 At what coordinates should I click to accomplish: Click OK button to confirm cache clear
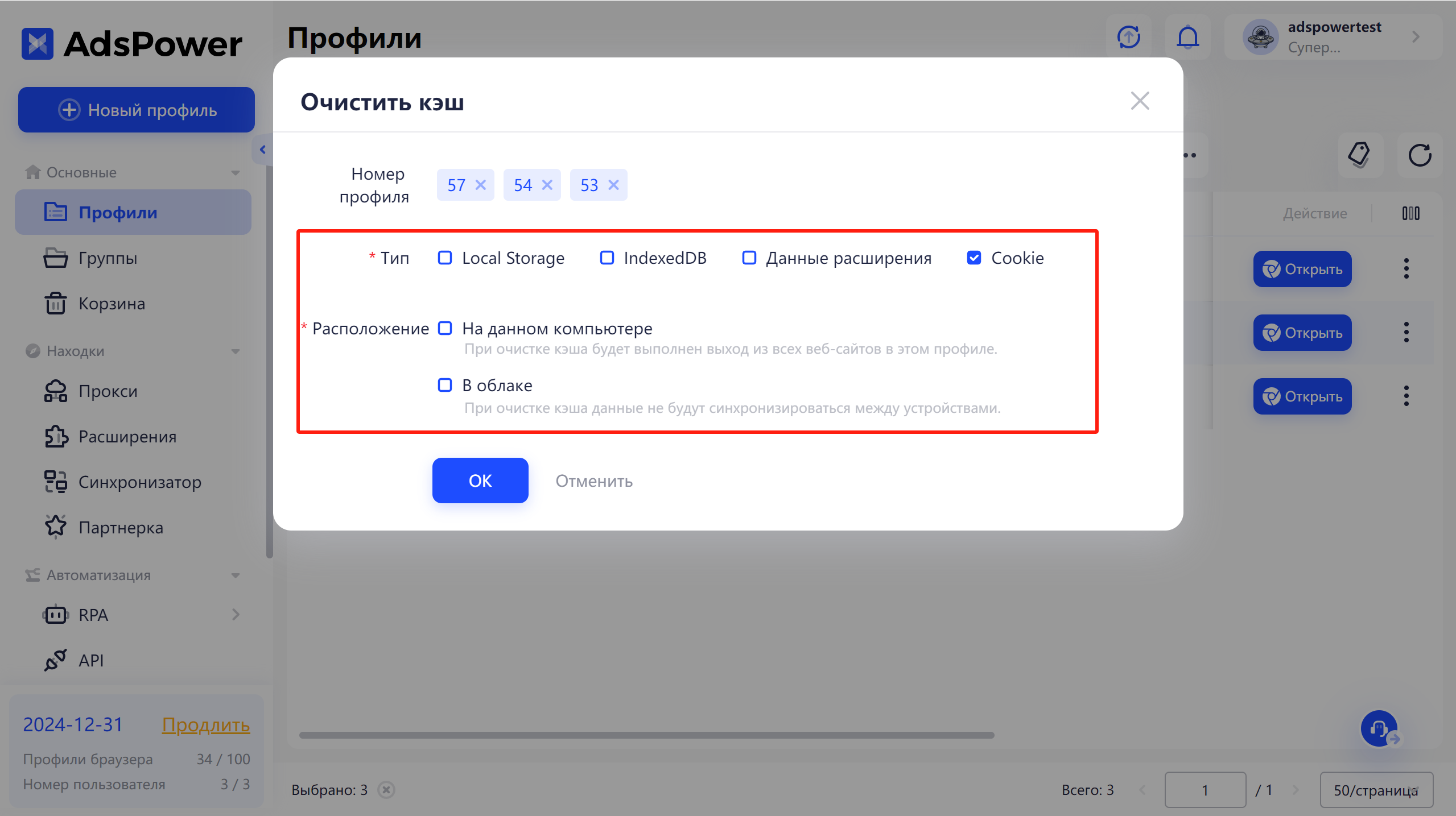pos(481,481)
